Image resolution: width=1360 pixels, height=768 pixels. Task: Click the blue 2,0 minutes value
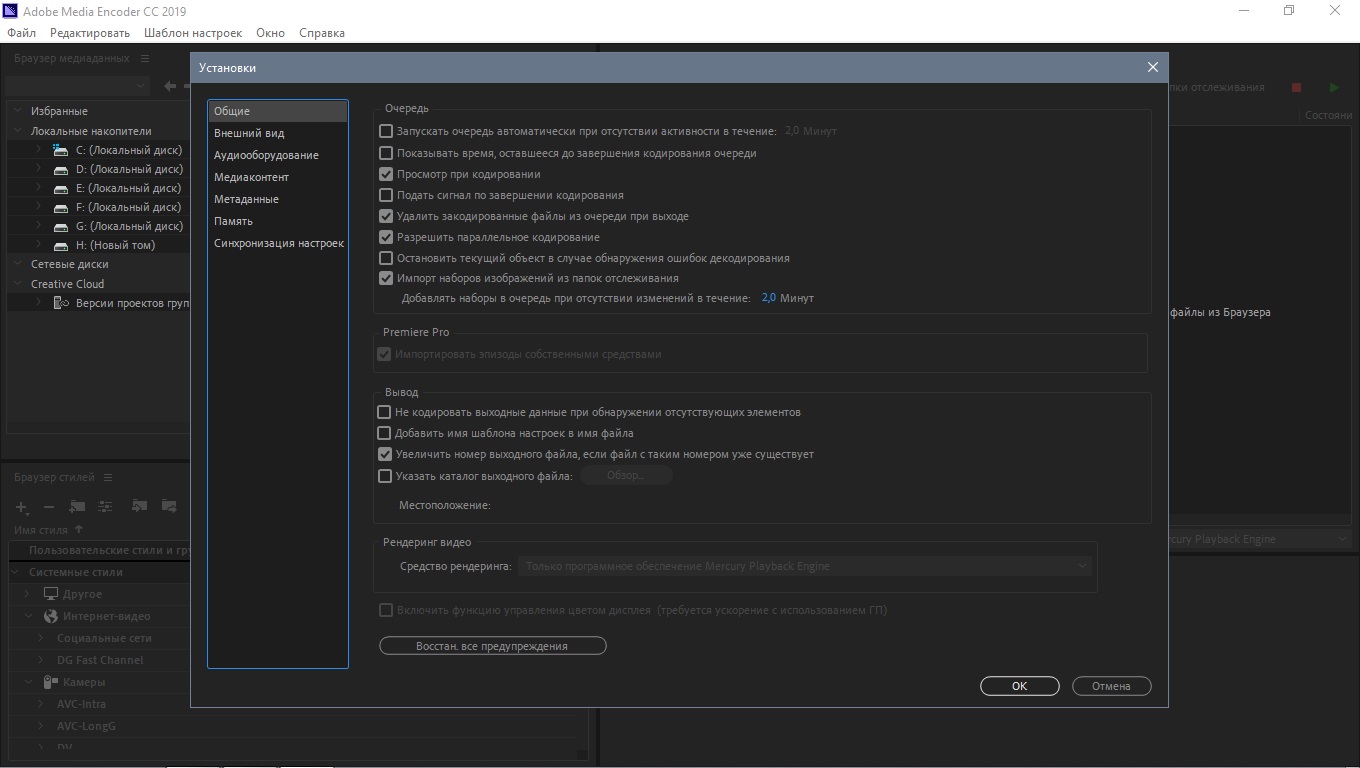(768, 298)
